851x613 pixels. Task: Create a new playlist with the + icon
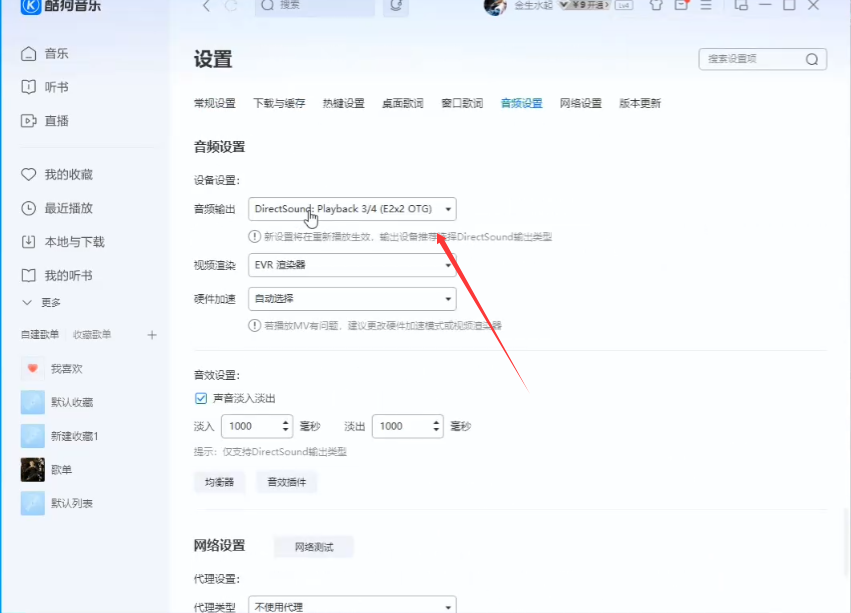pyautogui.click(x=151, y=336)
